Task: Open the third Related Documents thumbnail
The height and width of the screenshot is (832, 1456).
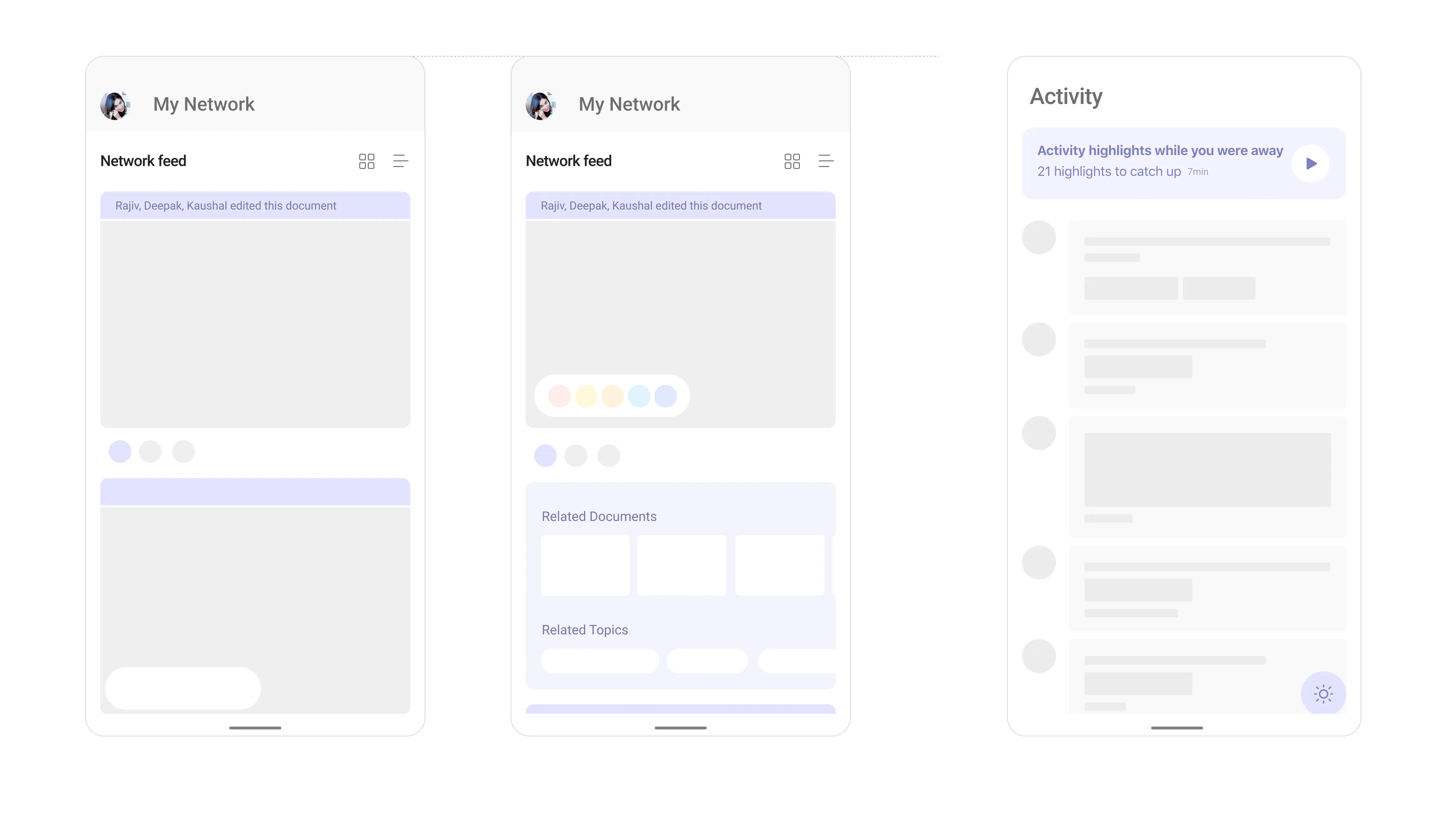Action: pyautogui.click(x=780, y=565)
